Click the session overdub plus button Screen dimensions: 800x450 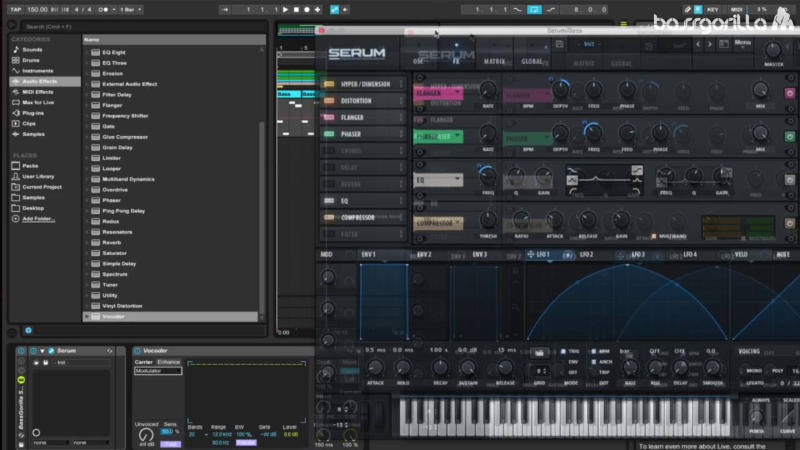(317, 9)
